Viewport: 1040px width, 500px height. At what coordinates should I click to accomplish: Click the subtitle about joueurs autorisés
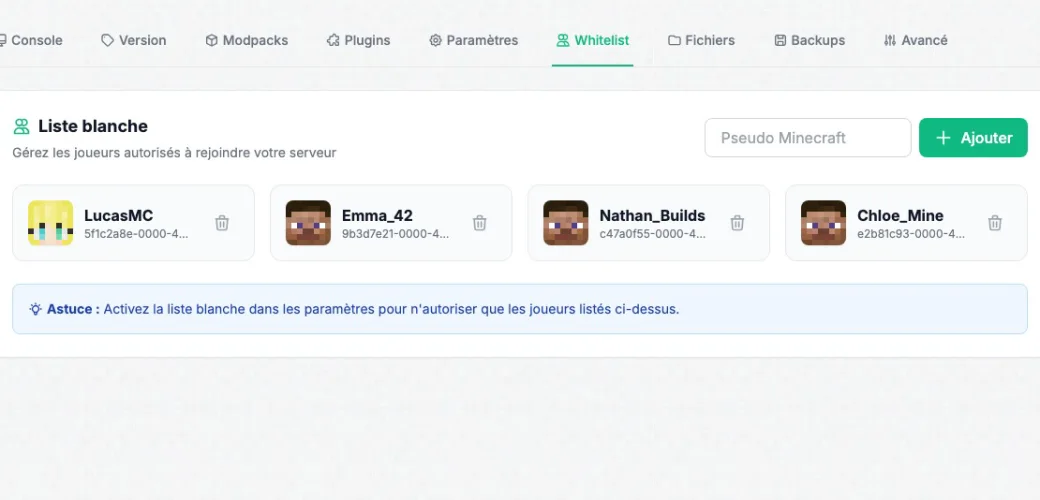tap(174, 153)
